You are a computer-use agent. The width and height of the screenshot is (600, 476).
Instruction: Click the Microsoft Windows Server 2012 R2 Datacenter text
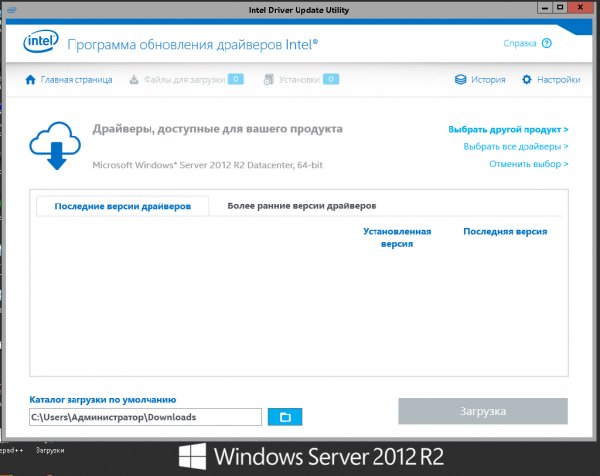pyautogui.click(x=207, y=165)
